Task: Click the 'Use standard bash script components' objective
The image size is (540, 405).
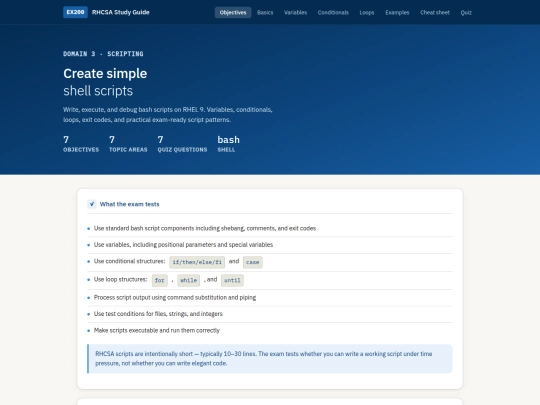Action: (x=205, y=228)
